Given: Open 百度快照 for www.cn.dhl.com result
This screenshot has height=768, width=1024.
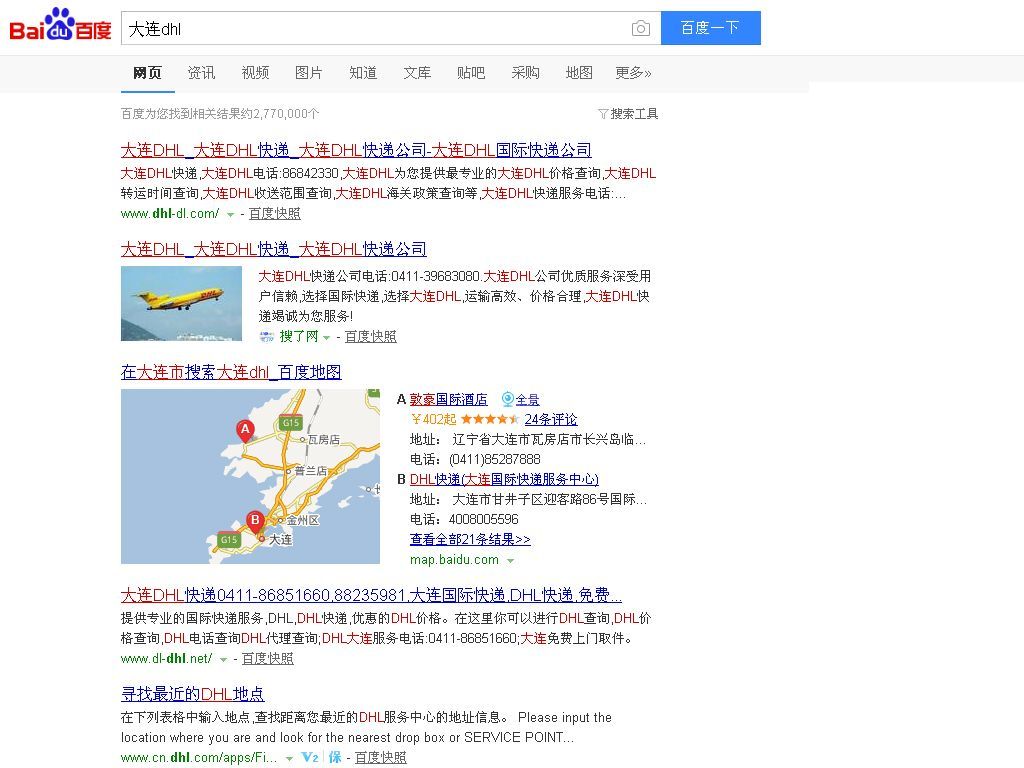Looking at the screenshot, I should click(381, 758).
